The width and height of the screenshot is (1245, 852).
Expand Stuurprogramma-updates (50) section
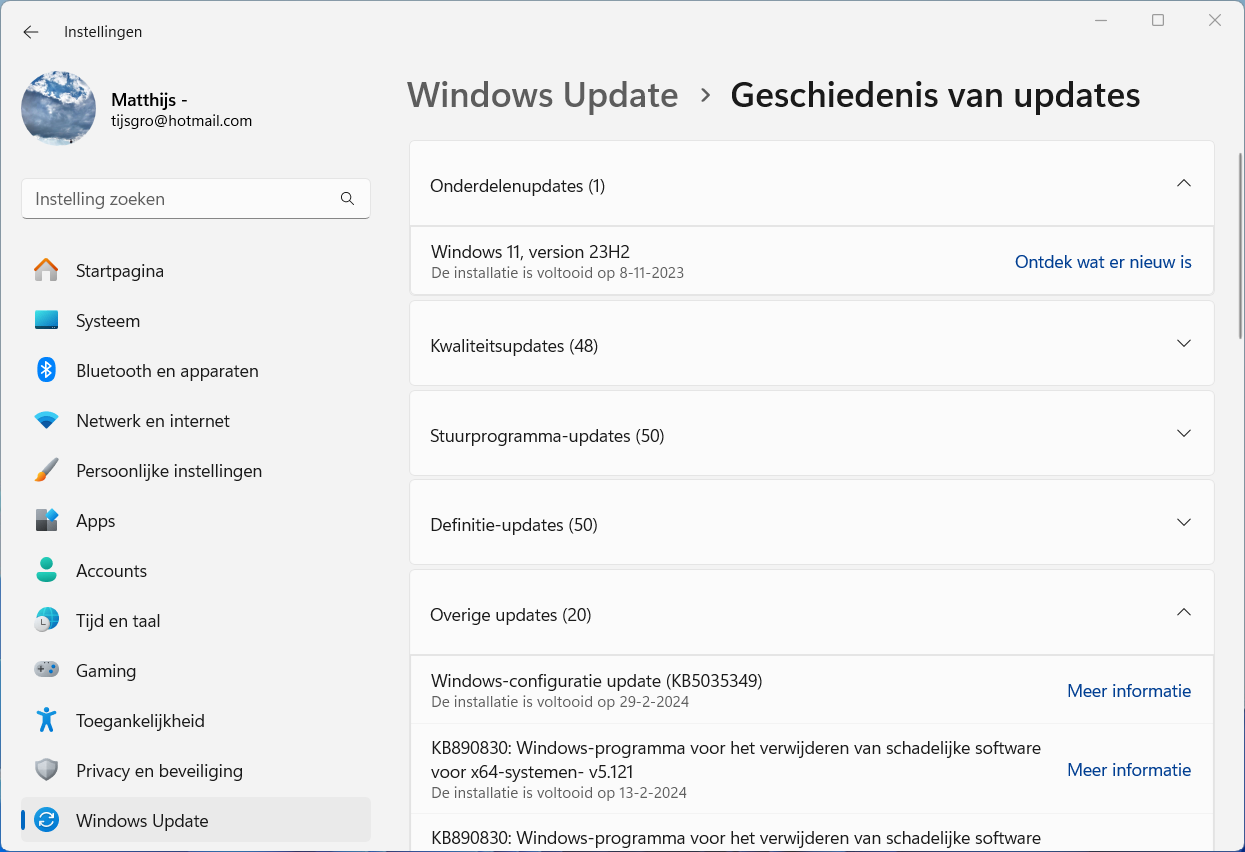click(x=1184, y=434)
